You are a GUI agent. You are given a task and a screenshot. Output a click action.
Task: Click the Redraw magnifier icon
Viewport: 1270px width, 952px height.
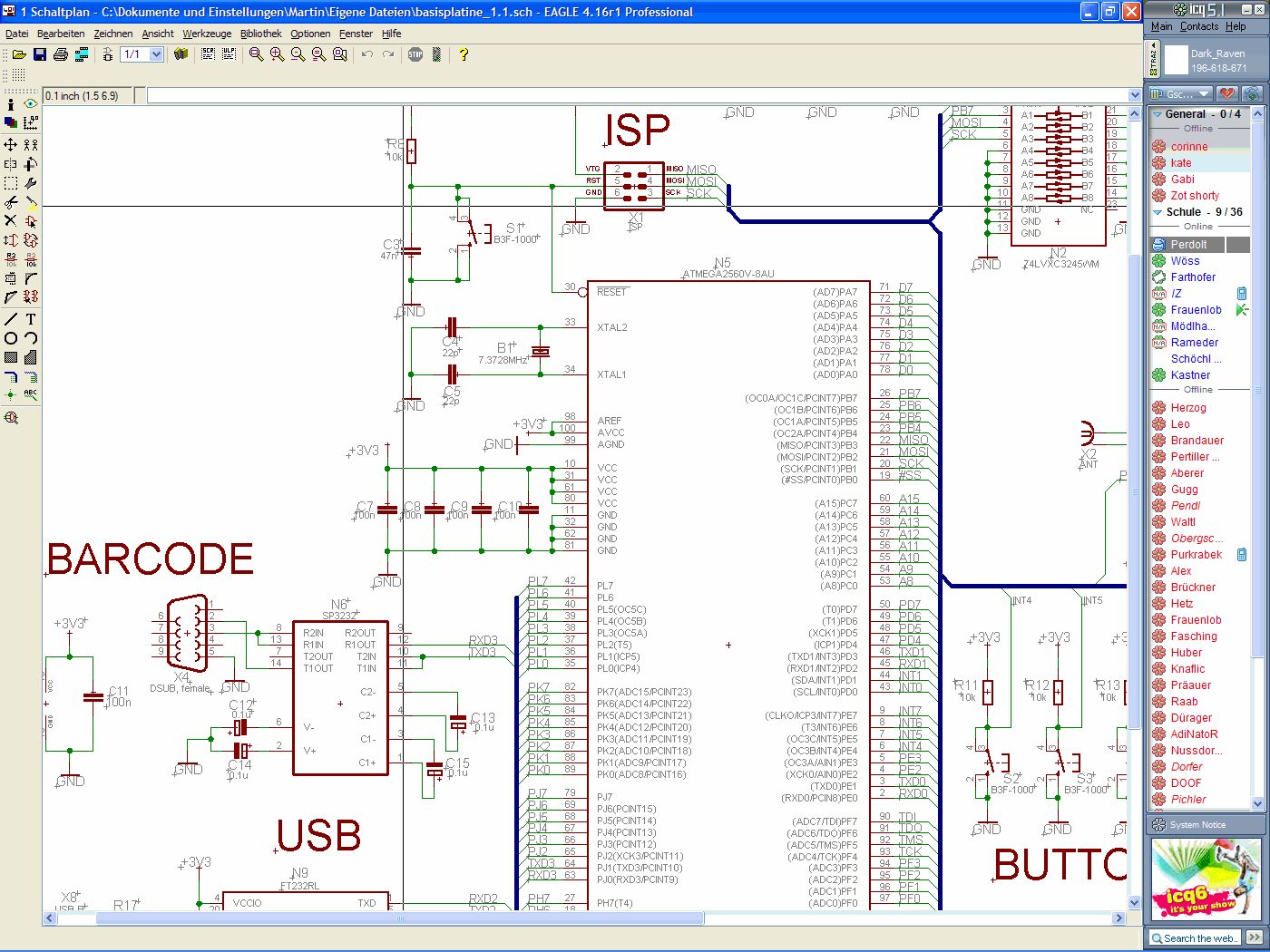pos(319,54)
